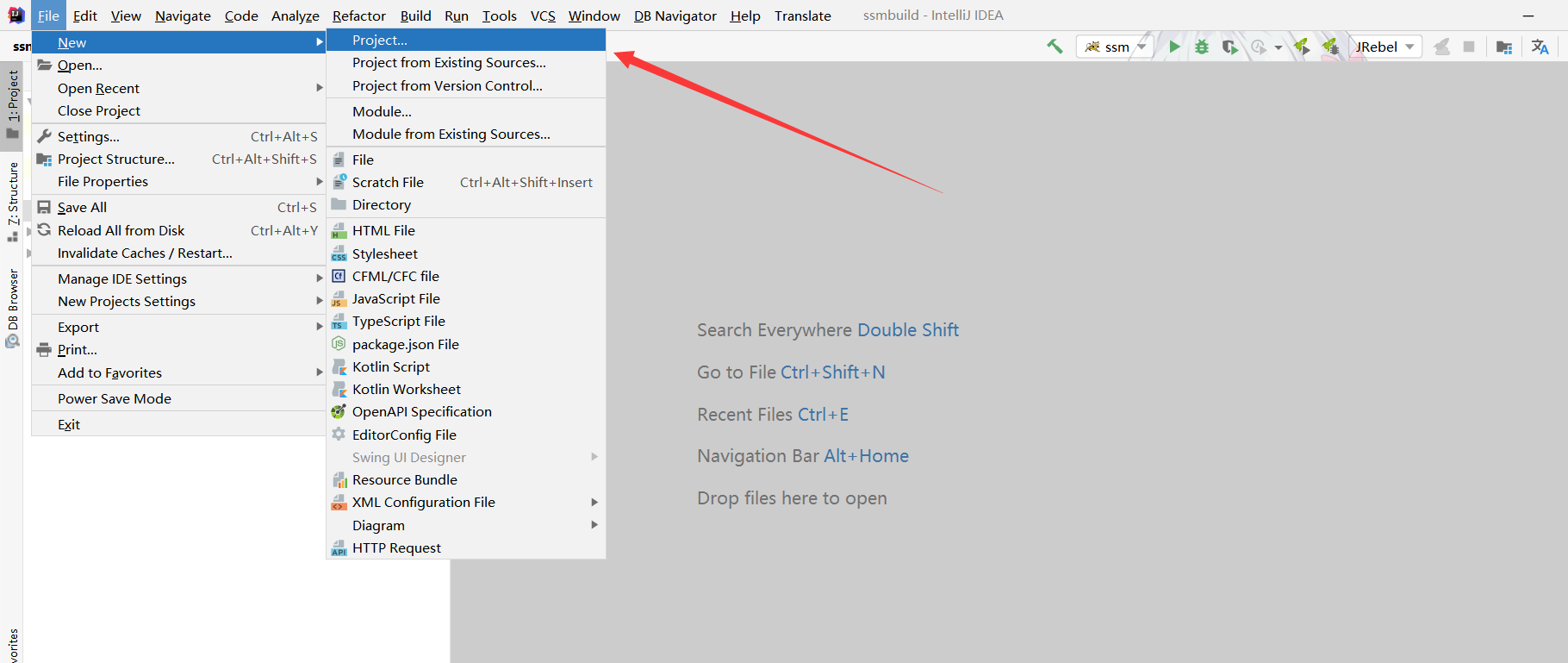Choose Module... from the New submenu
1568x663 pixels.
click(466, 111)
